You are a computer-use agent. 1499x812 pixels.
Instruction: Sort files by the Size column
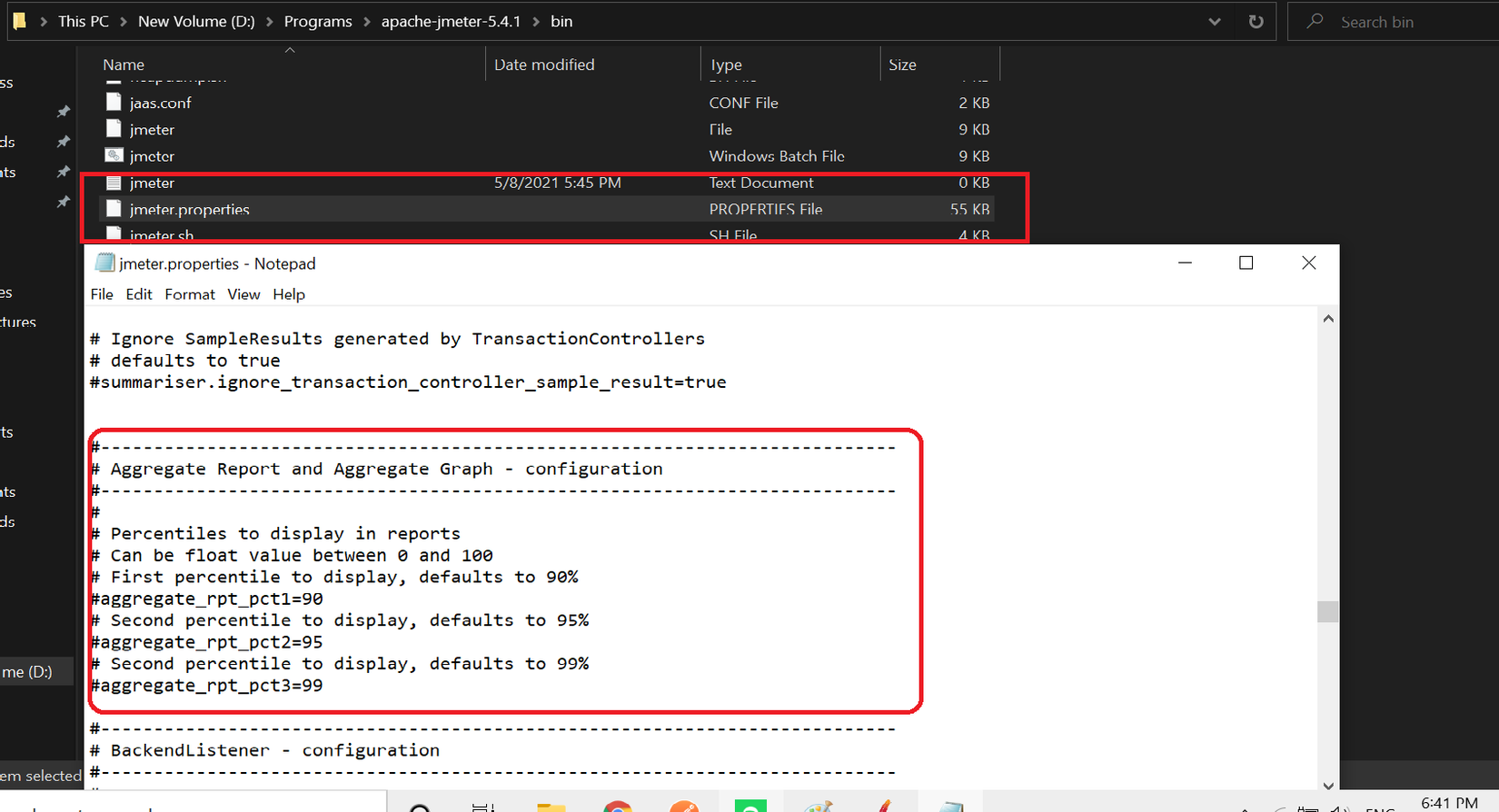(902, 64)
